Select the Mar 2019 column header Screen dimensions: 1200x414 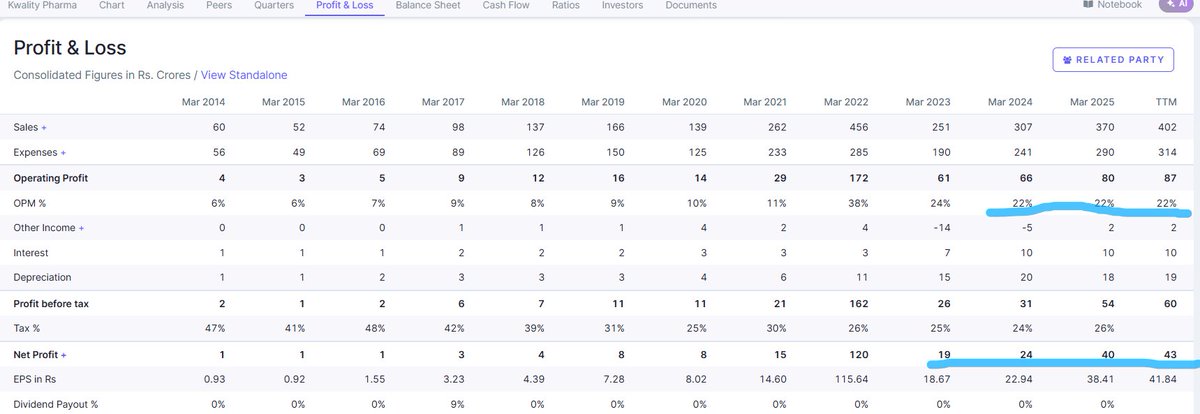[x=604, y=102]
